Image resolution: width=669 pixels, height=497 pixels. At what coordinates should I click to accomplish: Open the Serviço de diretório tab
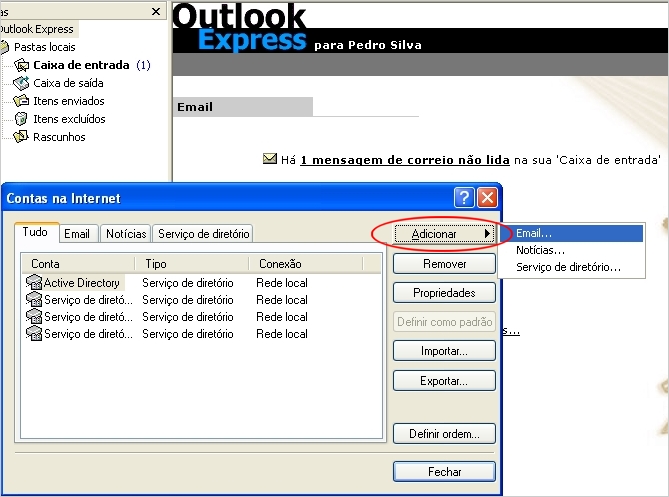coord(203,233)
